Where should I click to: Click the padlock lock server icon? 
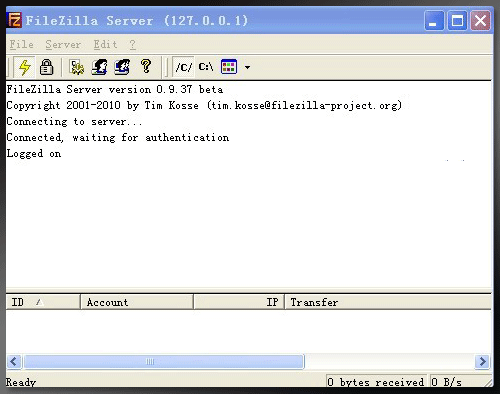click(46, 67)
